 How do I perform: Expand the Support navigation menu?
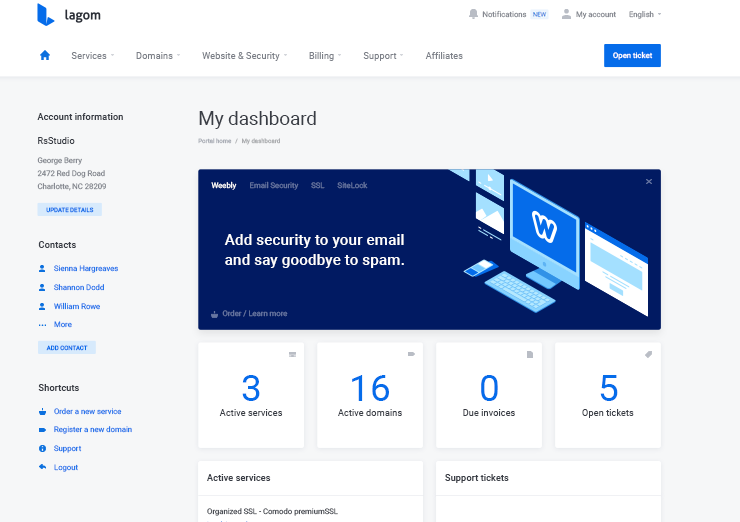tap(383, 56)
